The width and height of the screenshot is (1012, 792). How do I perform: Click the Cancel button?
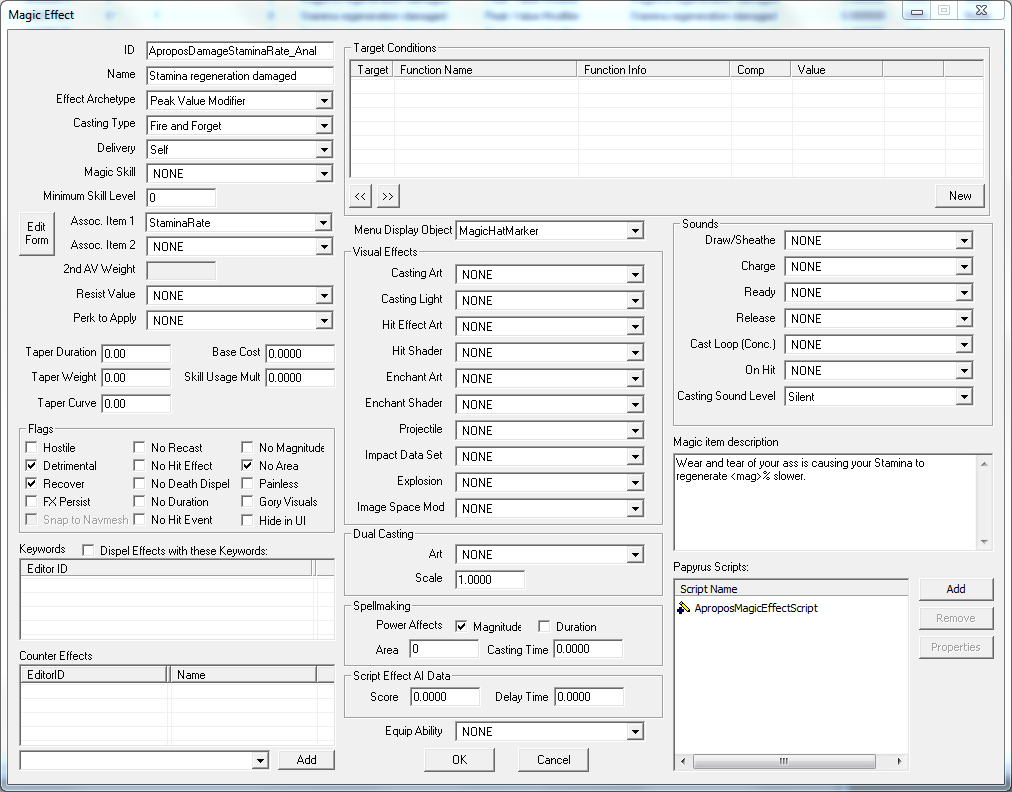tap(554, 760)
